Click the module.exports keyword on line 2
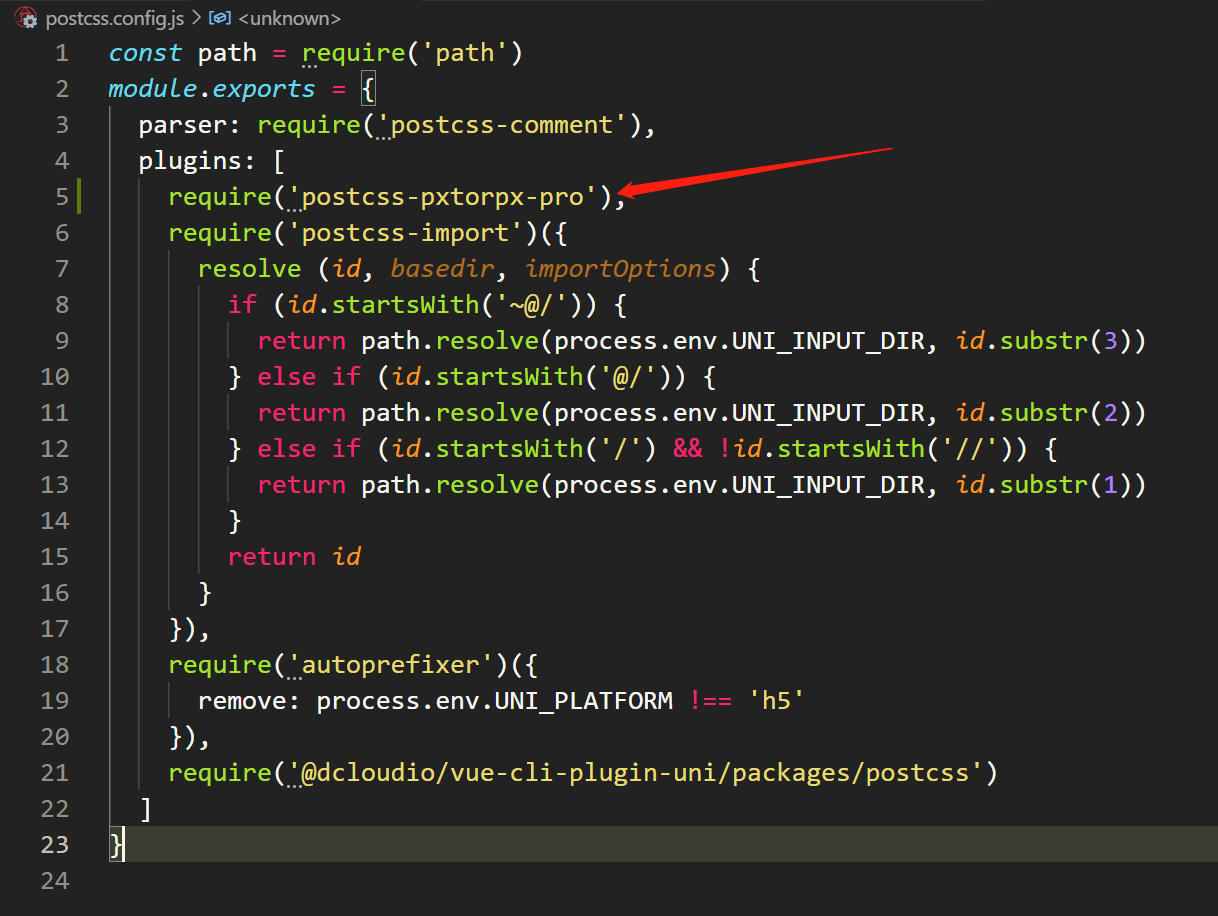Viewport: 1218px width, 916px height. click(211, 88)
